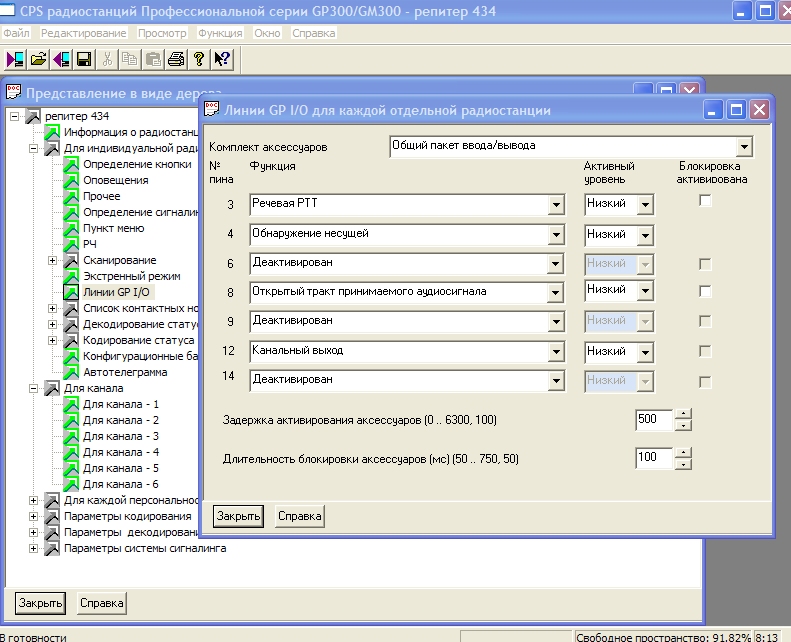
Task: Toggle blocking checkbox for pin 8
Action: [x=705, y=291]
